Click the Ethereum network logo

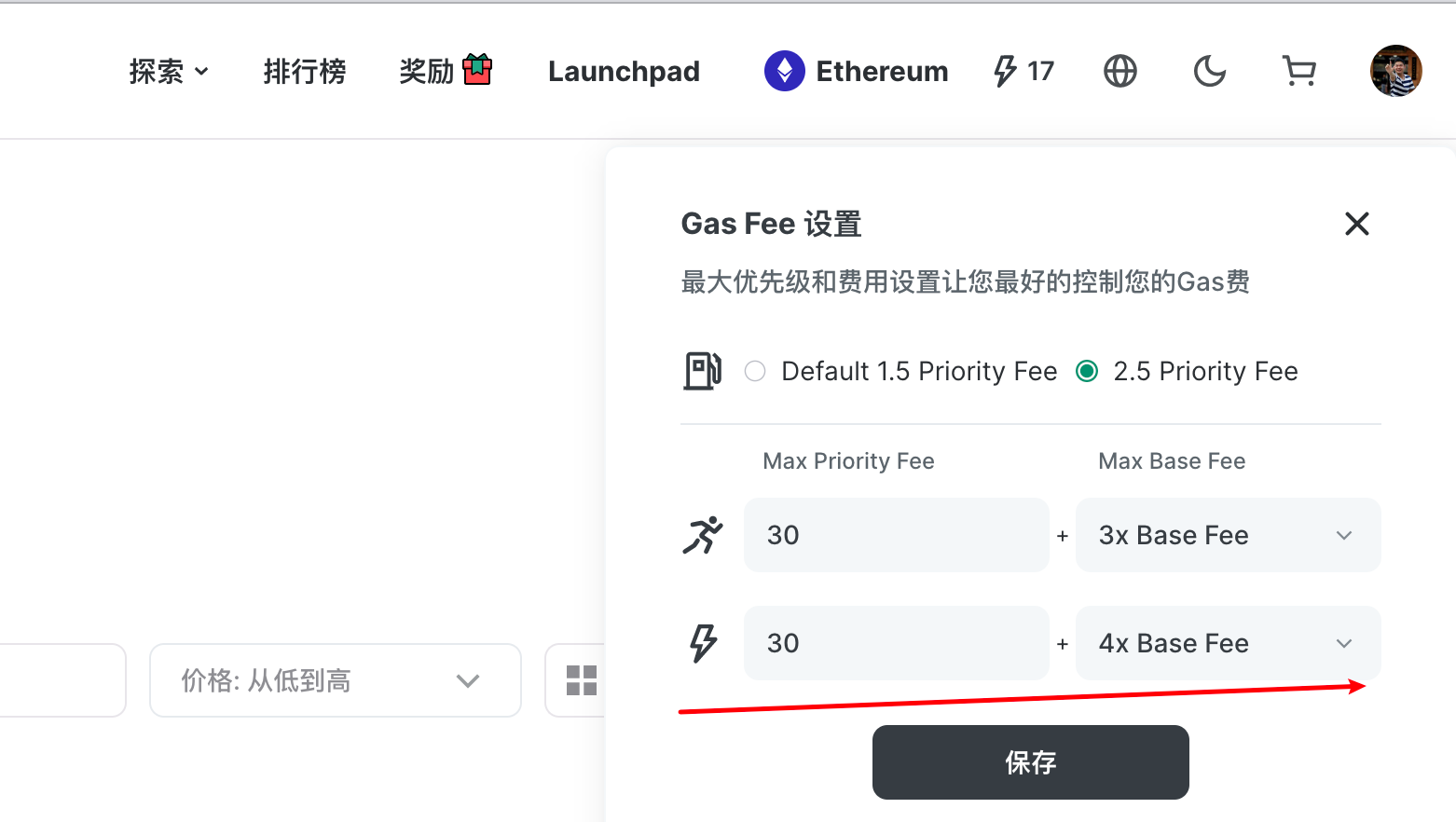pyautogui.click(x=785, y=71)
